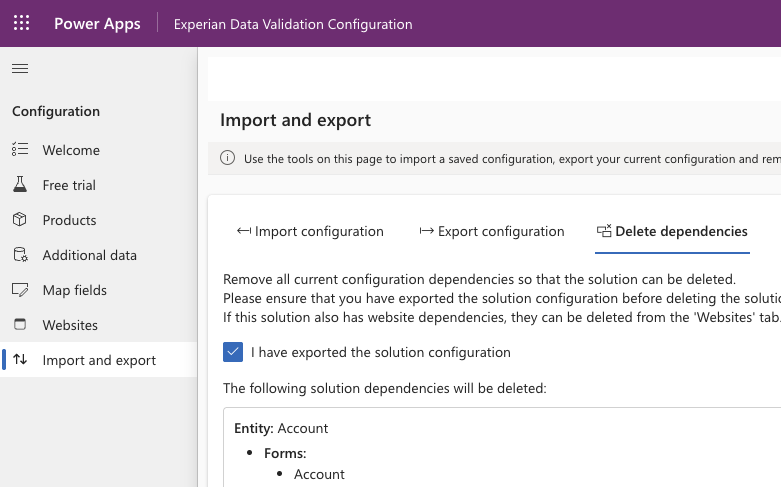This screenshot has height=487, width=781.
Task: Open the Additional data section
Action: tap(89, 255)
